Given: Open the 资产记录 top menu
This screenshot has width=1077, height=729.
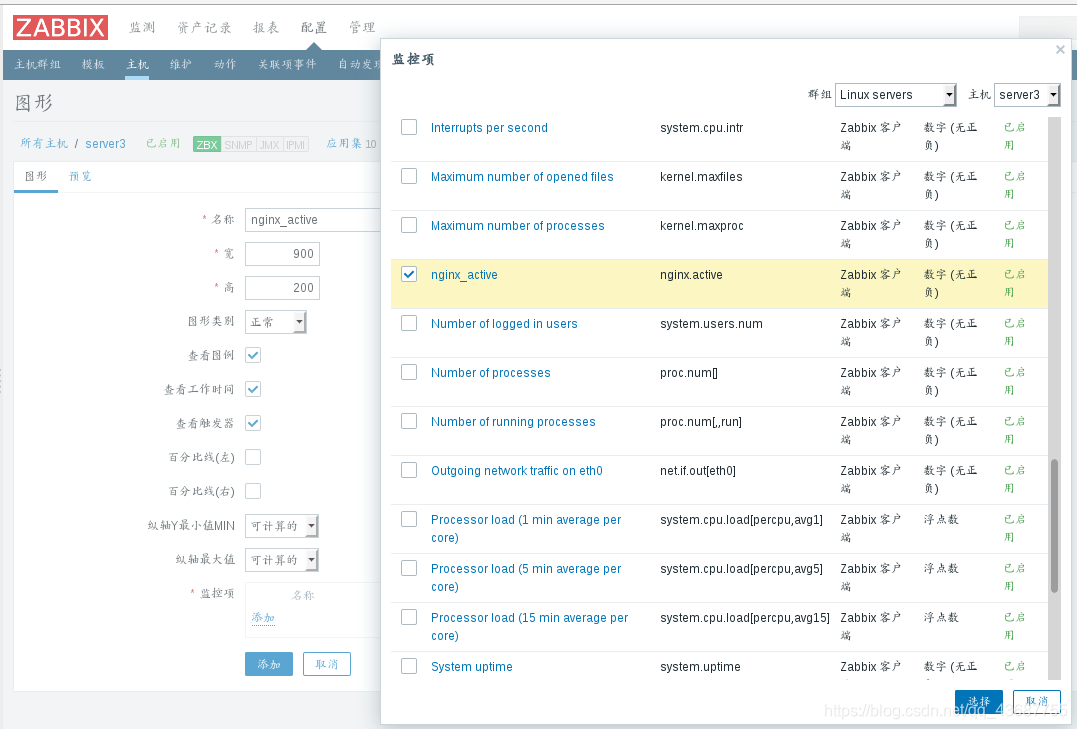Looking at the screenshot, I should click(205, 27).
